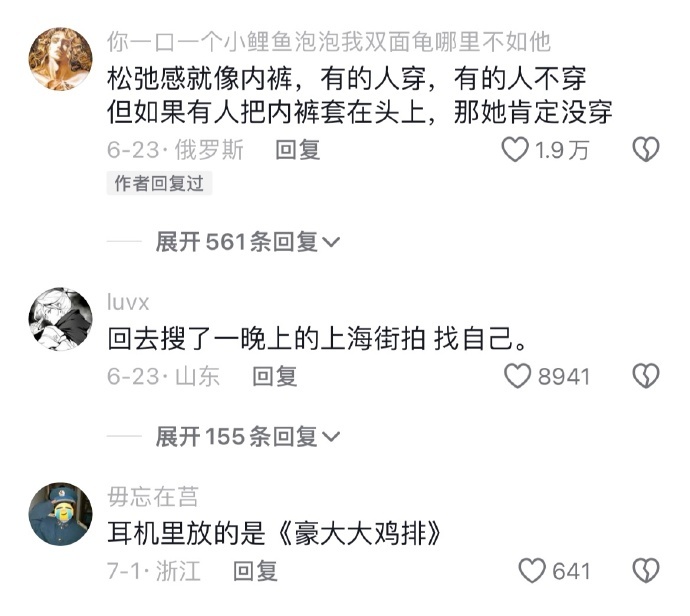Open the luvx username link
This screenshot has width=690, height=616.
tap(128, 303)
